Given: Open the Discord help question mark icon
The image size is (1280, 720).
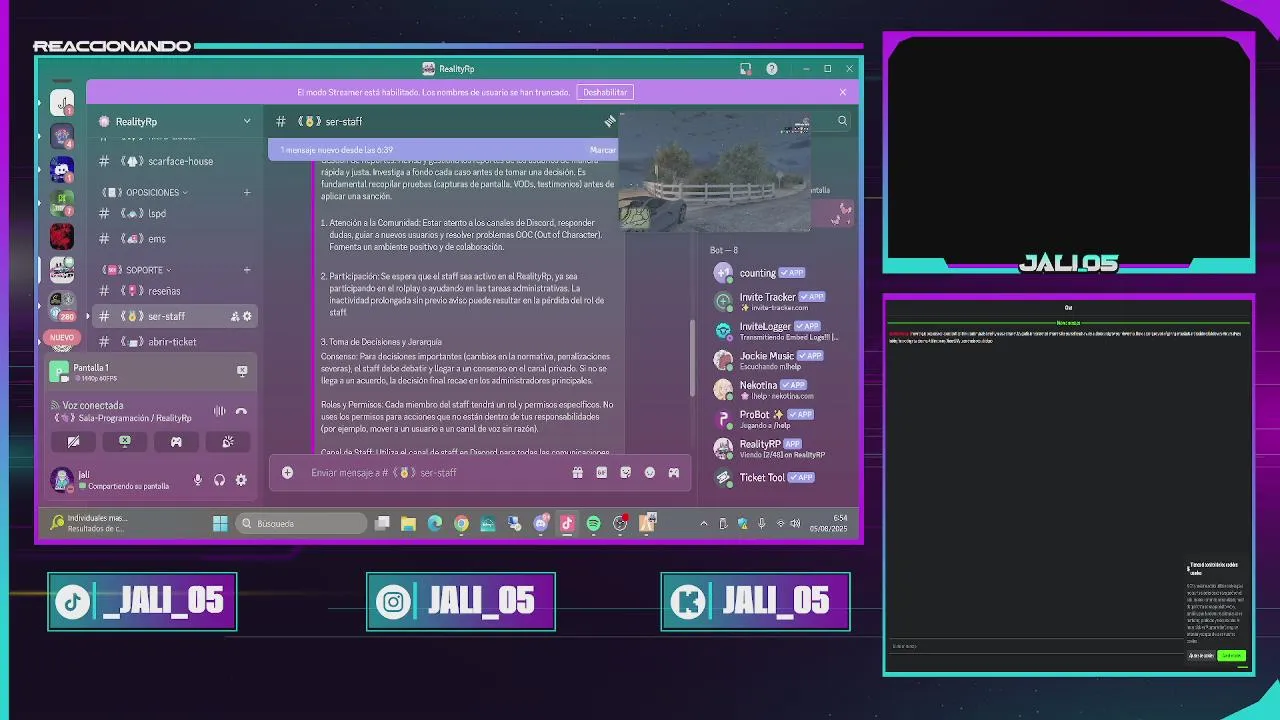Looking at the screenshot, I should 771,69.
